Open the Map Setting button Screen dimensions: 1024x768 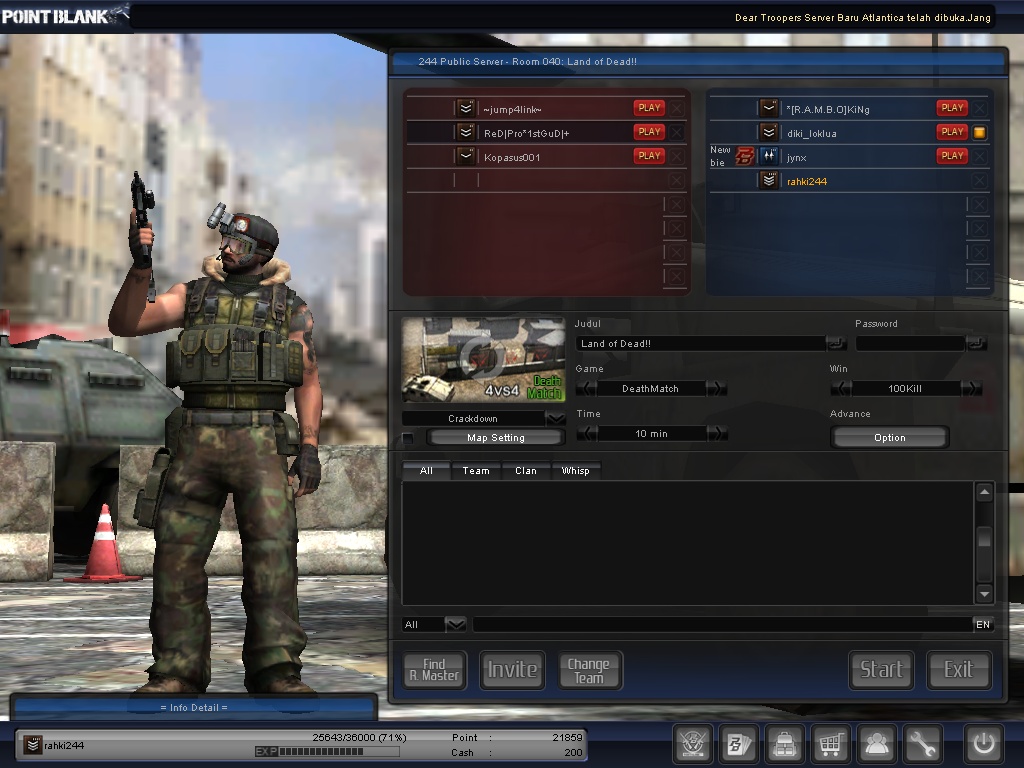(496, 438)
